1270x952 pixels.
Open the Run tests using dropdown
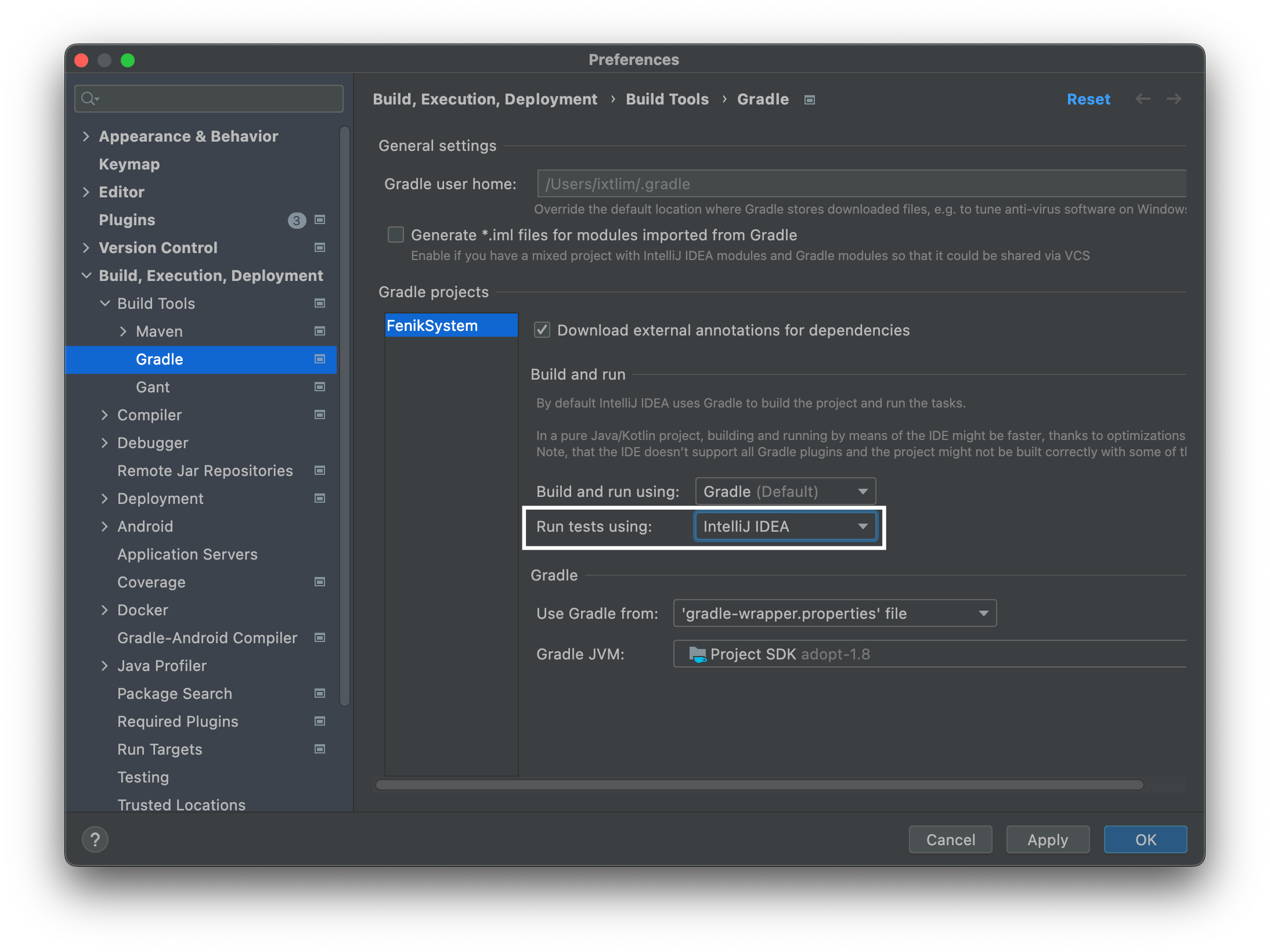tap(785, 526)
